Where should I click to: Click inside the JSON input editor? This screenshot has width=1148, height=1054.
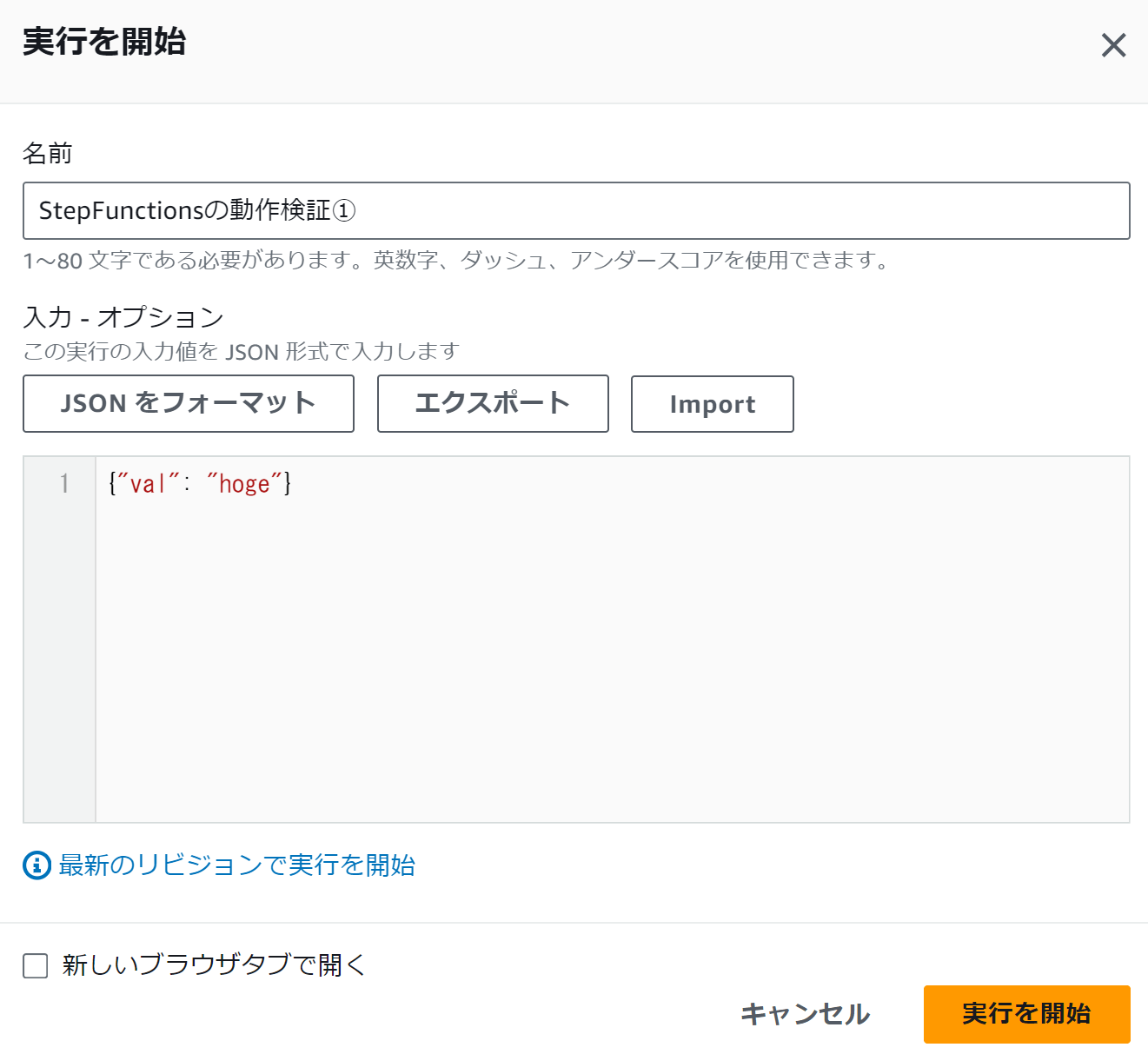coord(612,640)
